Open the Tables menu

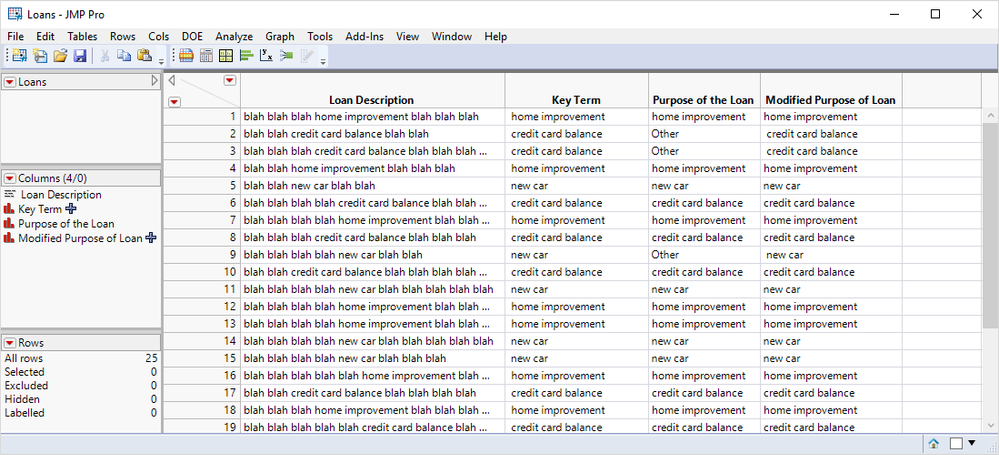pos(82,36)
